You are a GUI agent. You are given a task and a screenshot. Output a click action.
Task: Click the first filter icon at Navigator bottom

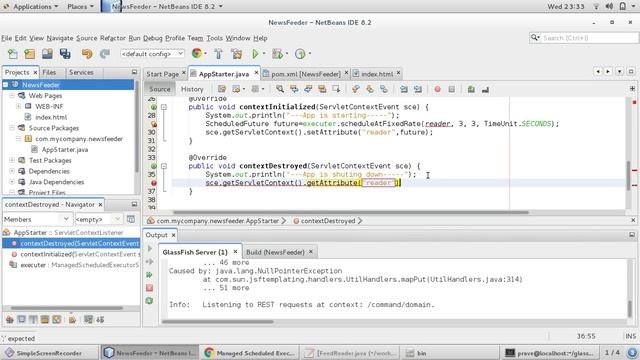(x=10, y=320)
